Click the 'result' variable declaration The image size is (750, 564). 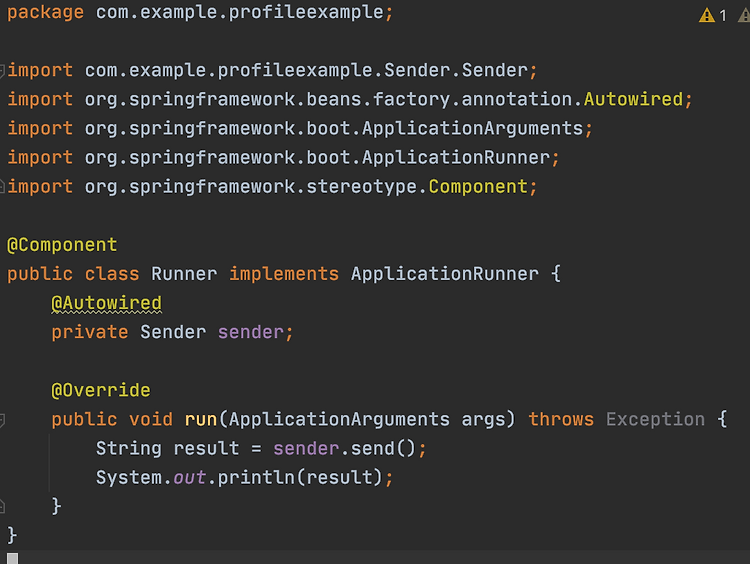coord(206,449)
